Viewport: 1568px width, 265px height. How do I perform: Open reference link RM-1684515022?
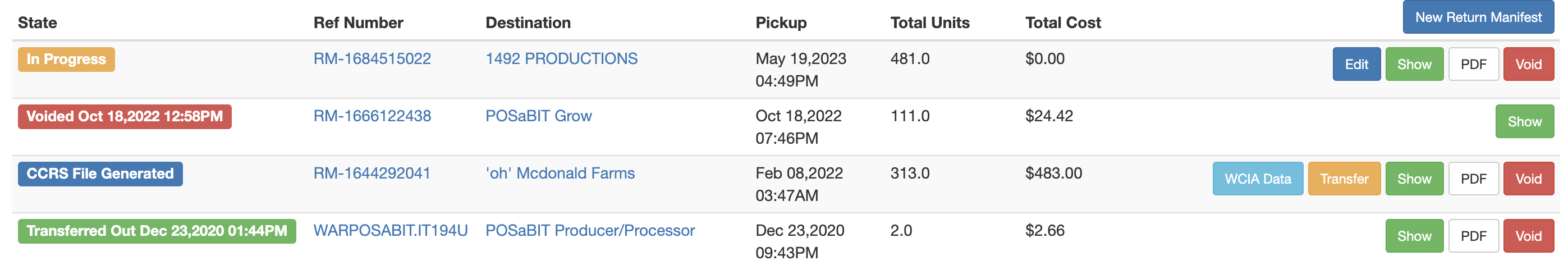pos(372,59)
